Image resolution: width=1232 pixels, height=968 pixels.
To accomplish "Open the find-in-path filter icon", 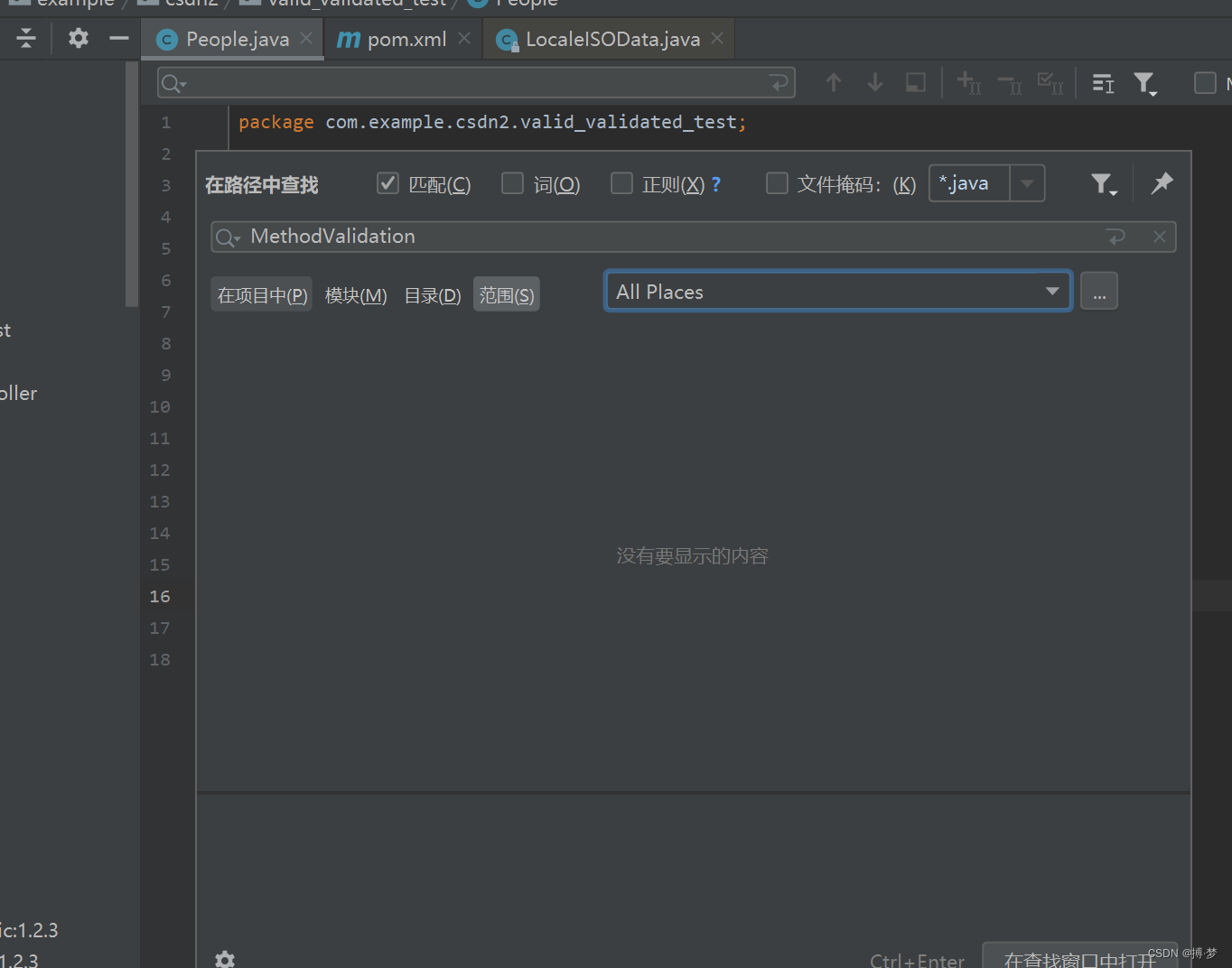I will (1104, 185).
